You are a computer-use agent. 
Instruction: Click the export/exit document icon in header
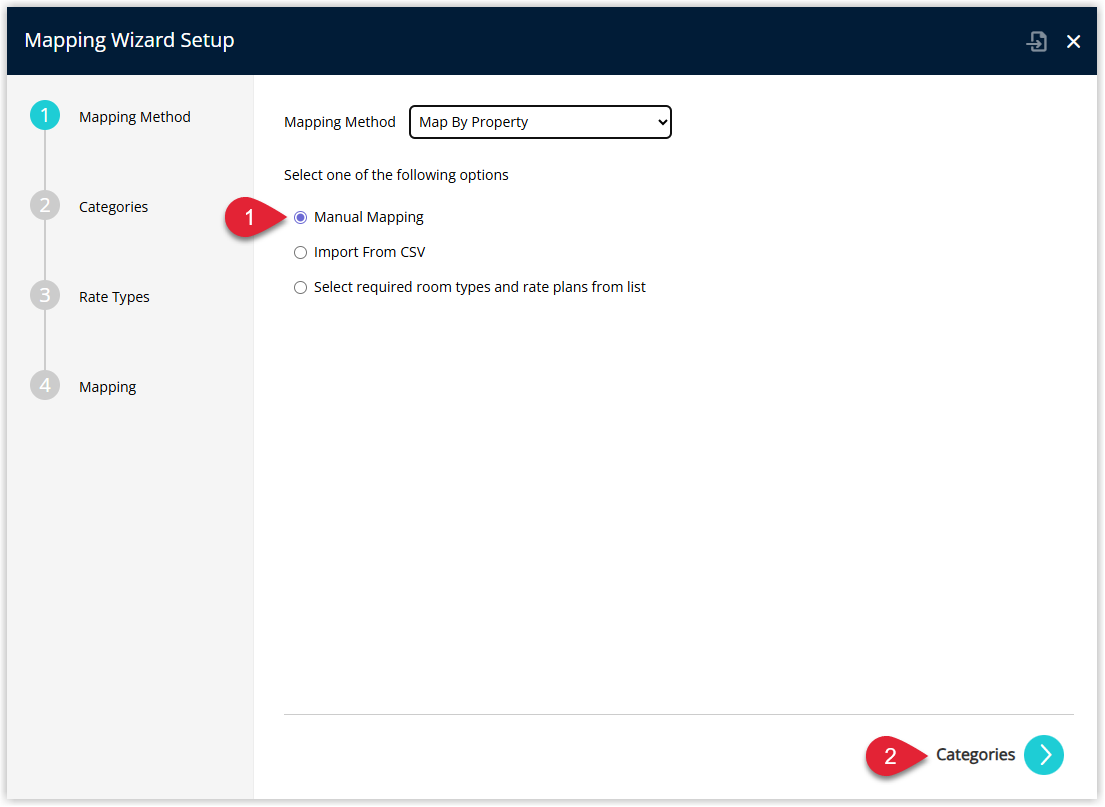1036,42
